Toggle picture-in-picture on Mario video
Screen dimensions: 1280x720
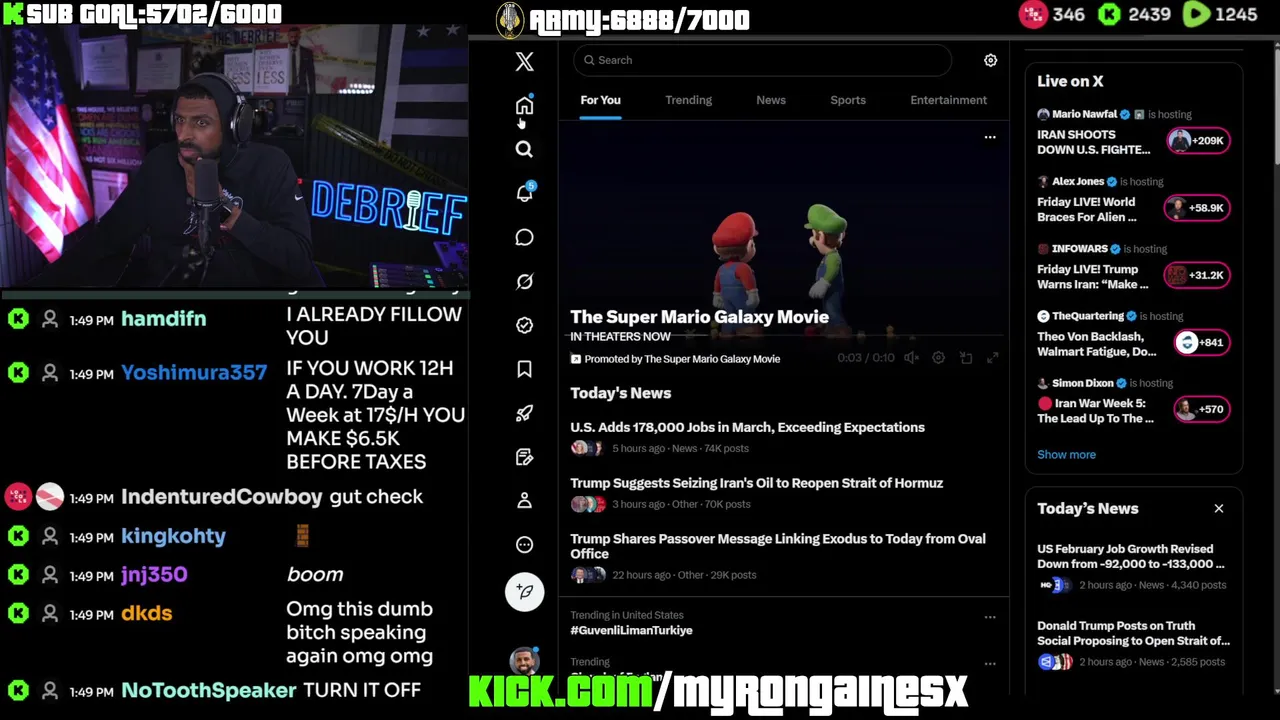[x=966, y=358]
